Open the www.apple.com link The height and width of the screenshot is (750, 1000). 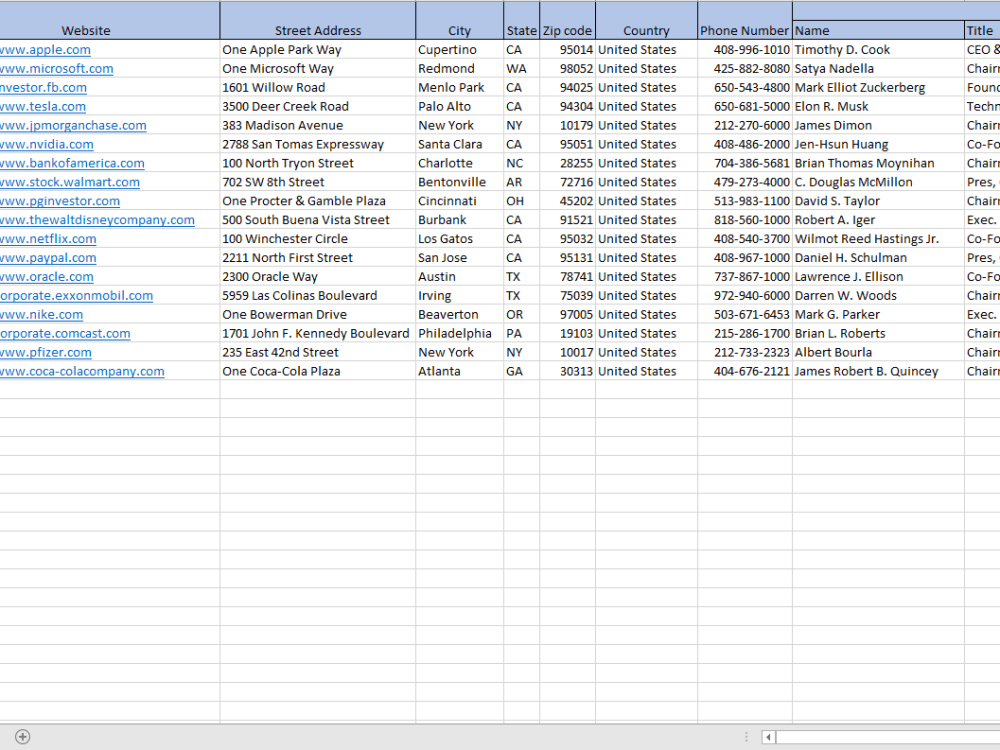pyautogui.click(x=45, y=50)
